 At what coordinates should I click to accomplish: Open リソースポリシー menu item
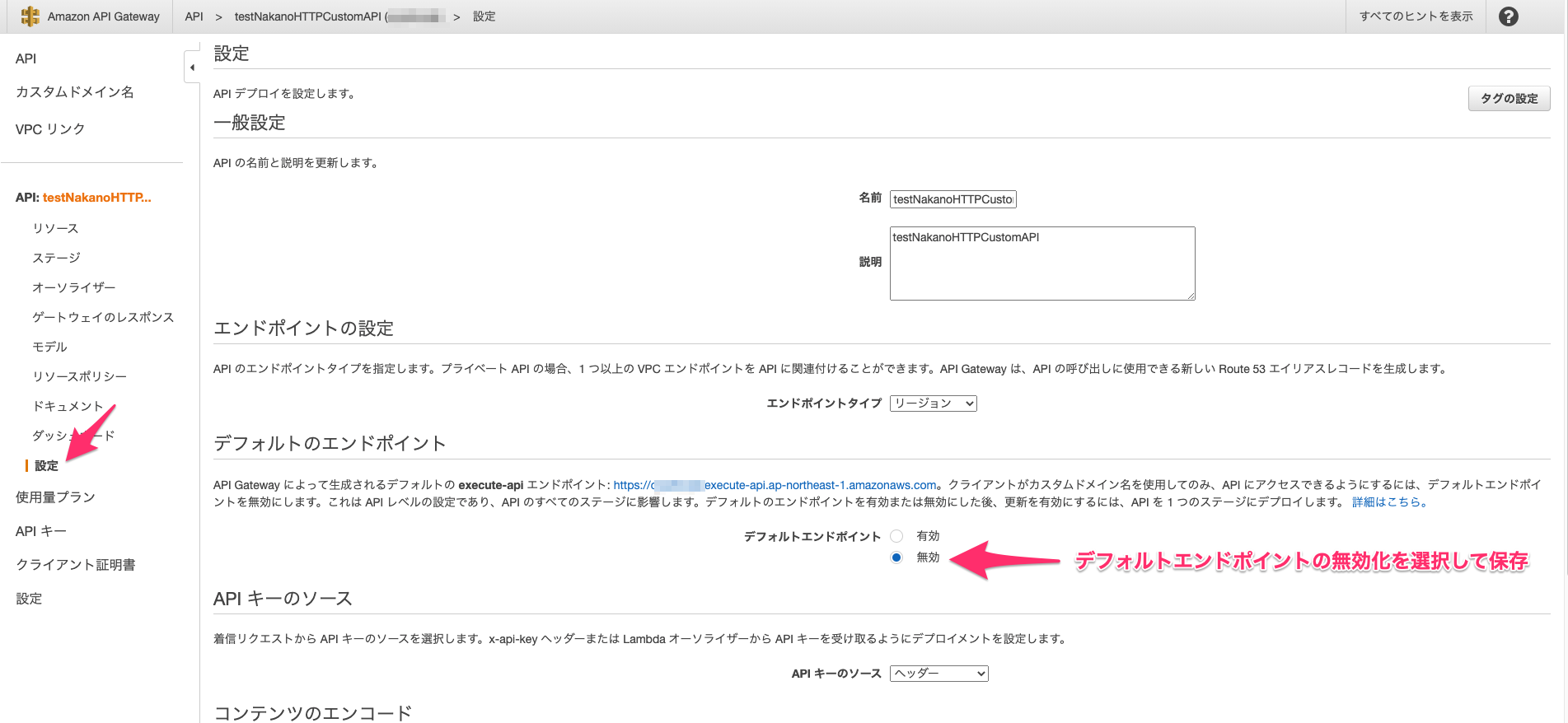pyautogui.click(x=79, y=376)
